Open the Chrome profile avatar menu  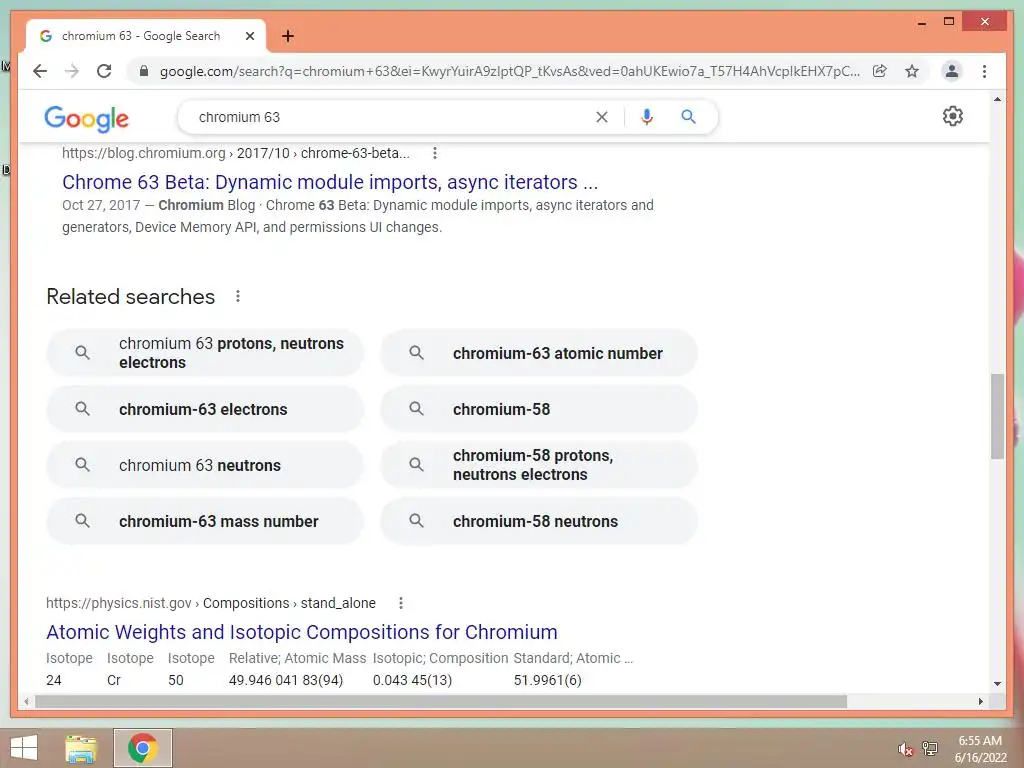952,71
